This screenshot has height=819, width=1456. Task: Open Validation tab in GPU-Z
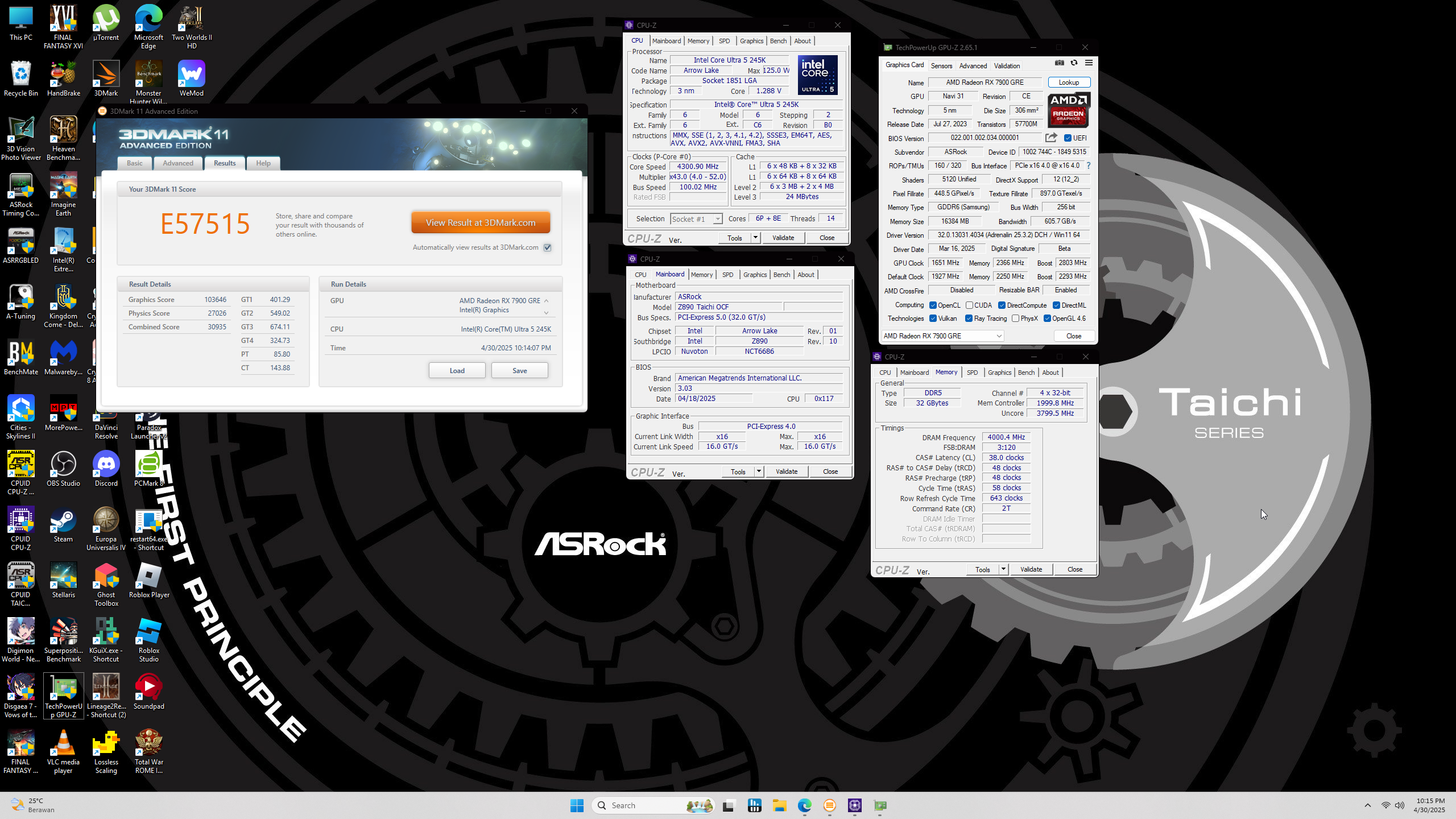click(x=1007, y=66)
